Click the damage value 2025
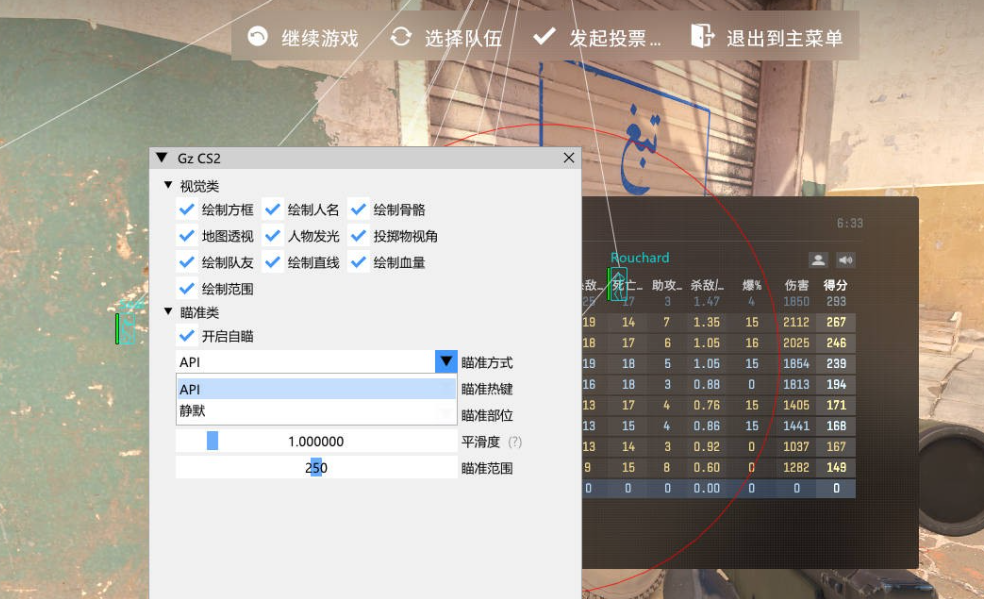This screenshot has width=984, height=599. pos(796,342)
